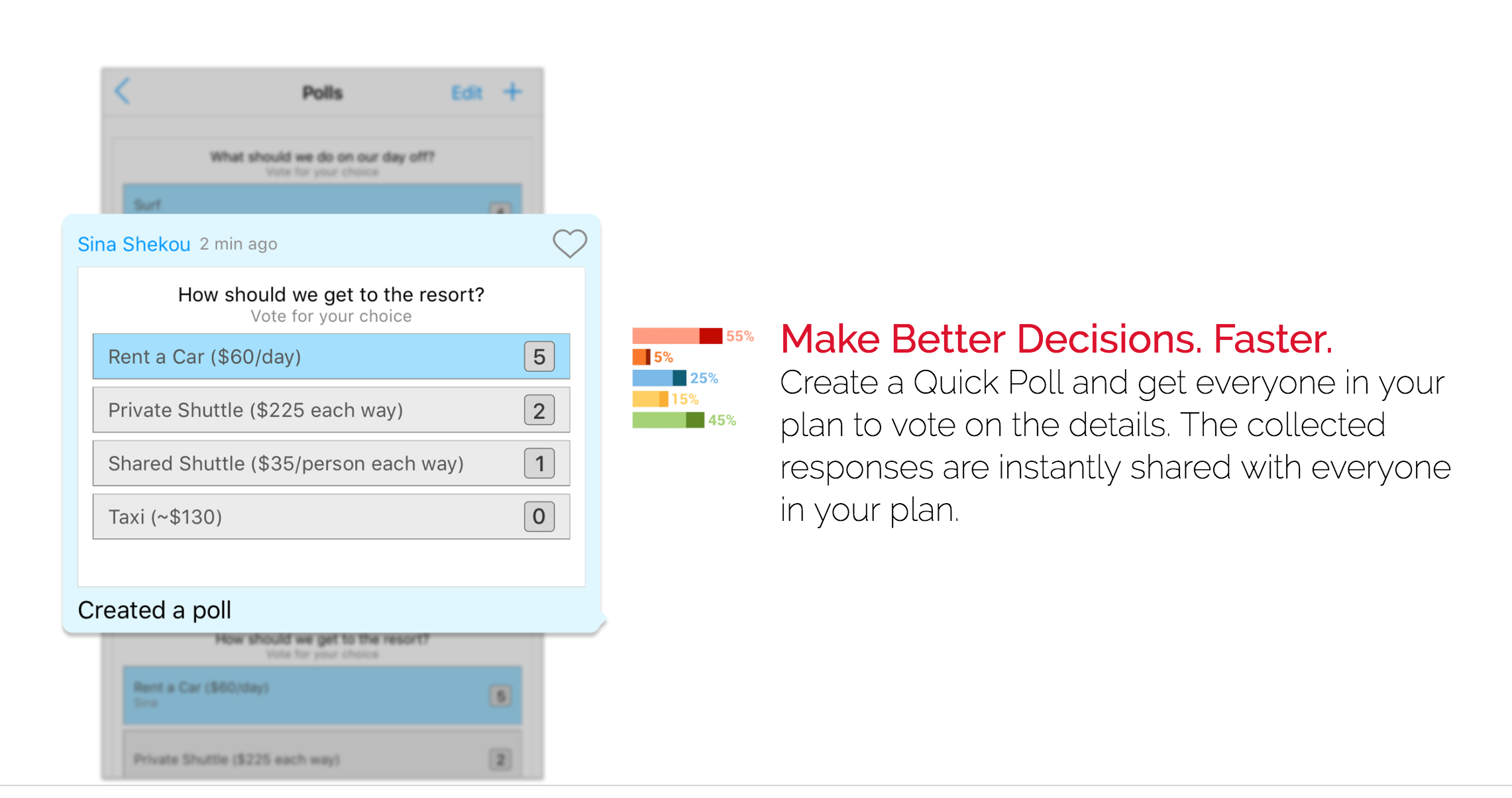The width and height of the screenshot is (1512, 798).
Task: Click the vote count 5 badge
Action: point(539,357)
